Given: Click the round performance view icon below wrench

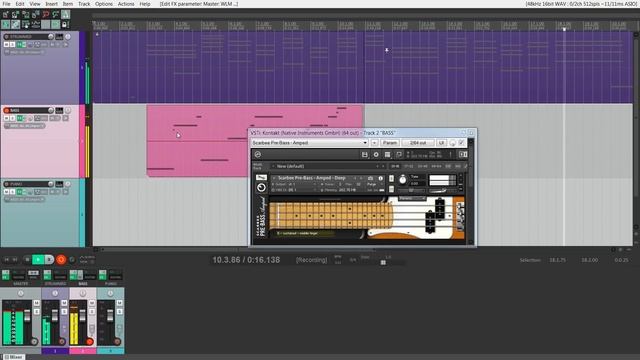Looking at the screenshot, I should click(x=261, y=188).
